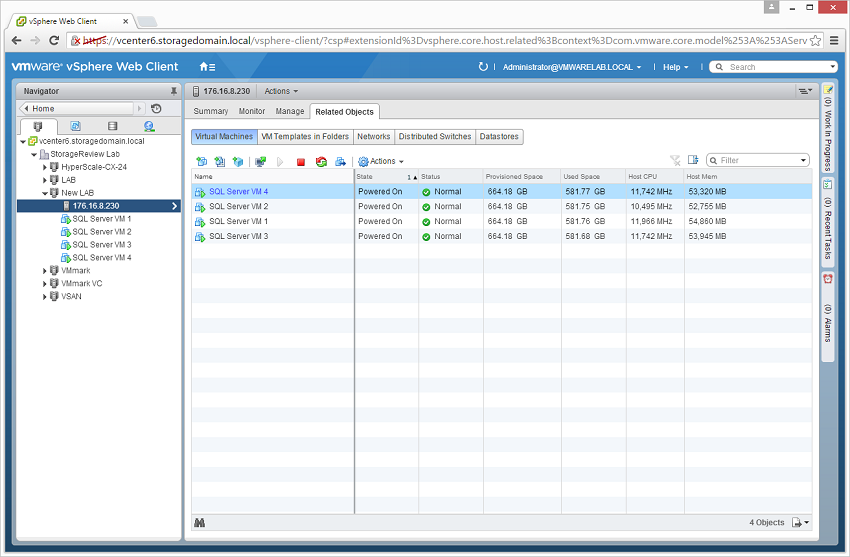Image resolution: width=850 pixels, height=557 pixels.
Task: Reload the browser page
Action: 54,40
